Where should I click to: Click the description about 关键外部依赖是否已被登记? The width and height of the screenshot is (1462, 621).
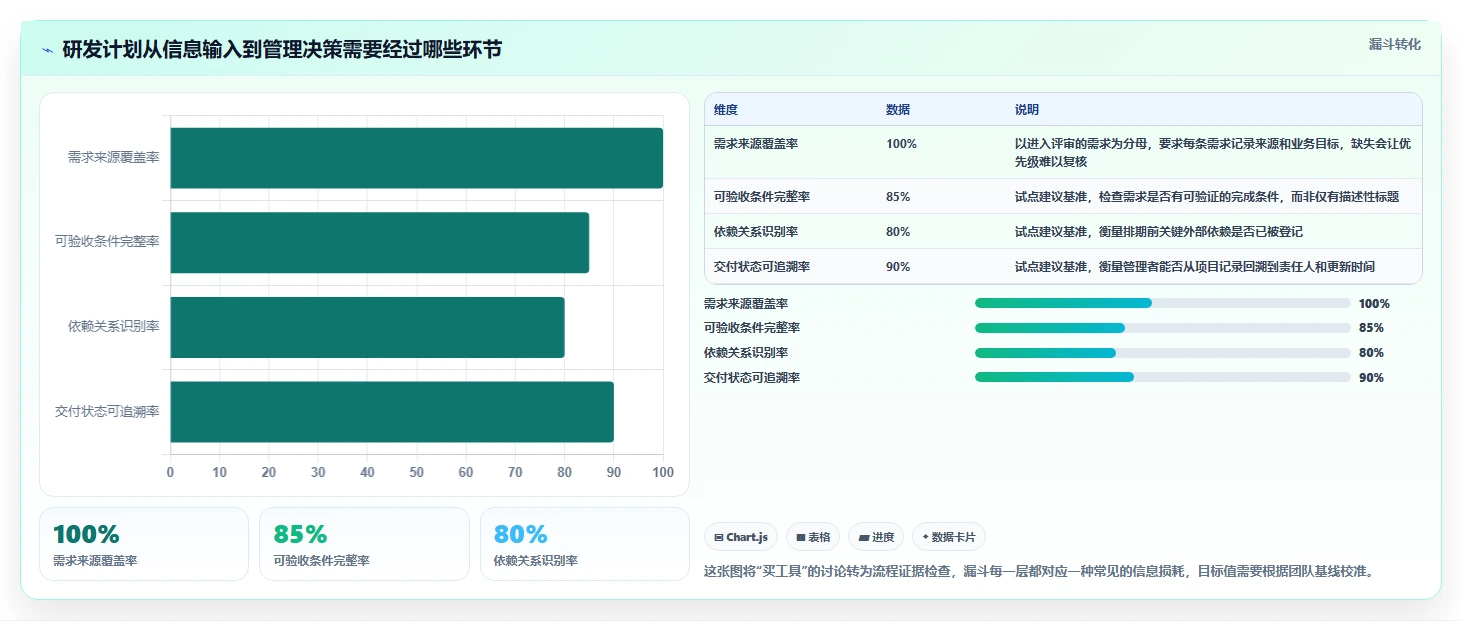click(x=1159, y=232)
